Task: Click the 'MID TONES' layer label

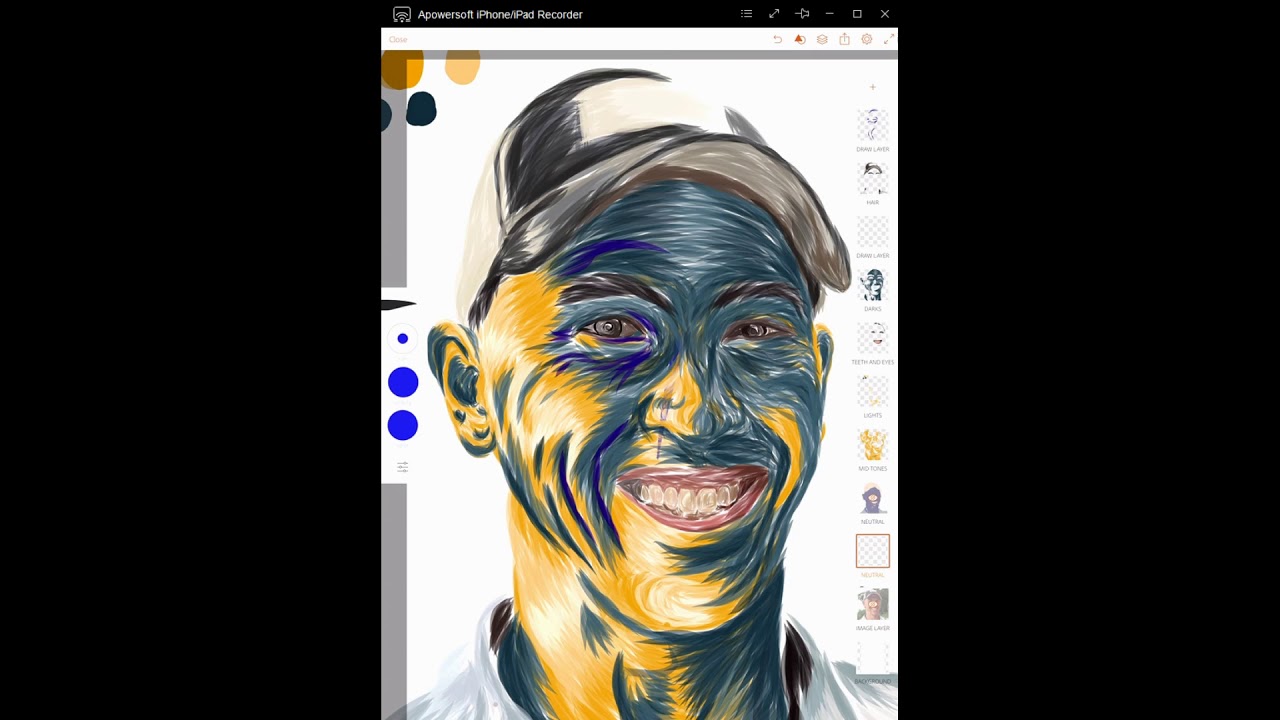Action: click(873, 469)
